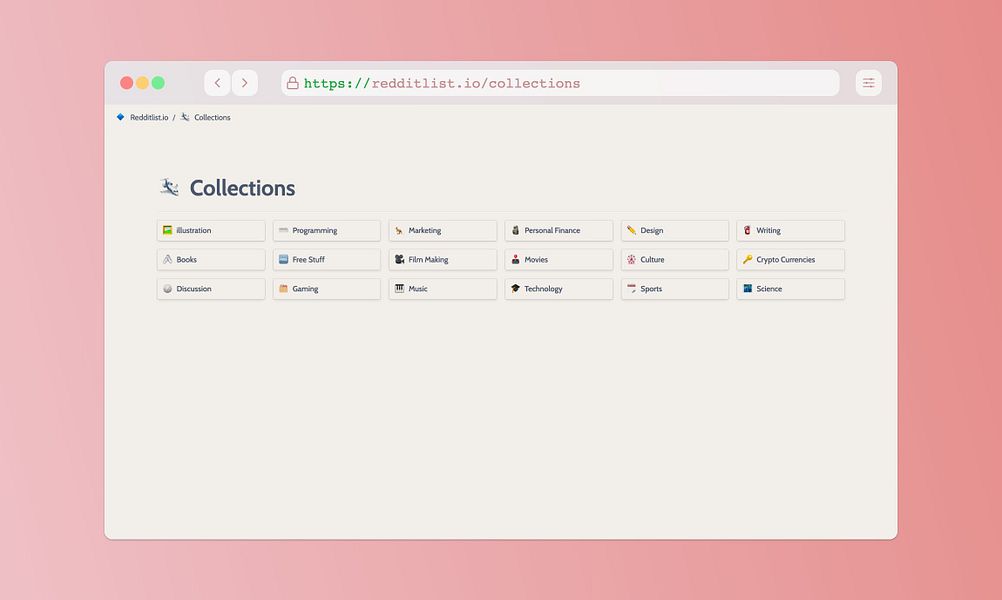Click the blue diamond Redditlist.io icon

click(x=120, y=117)
